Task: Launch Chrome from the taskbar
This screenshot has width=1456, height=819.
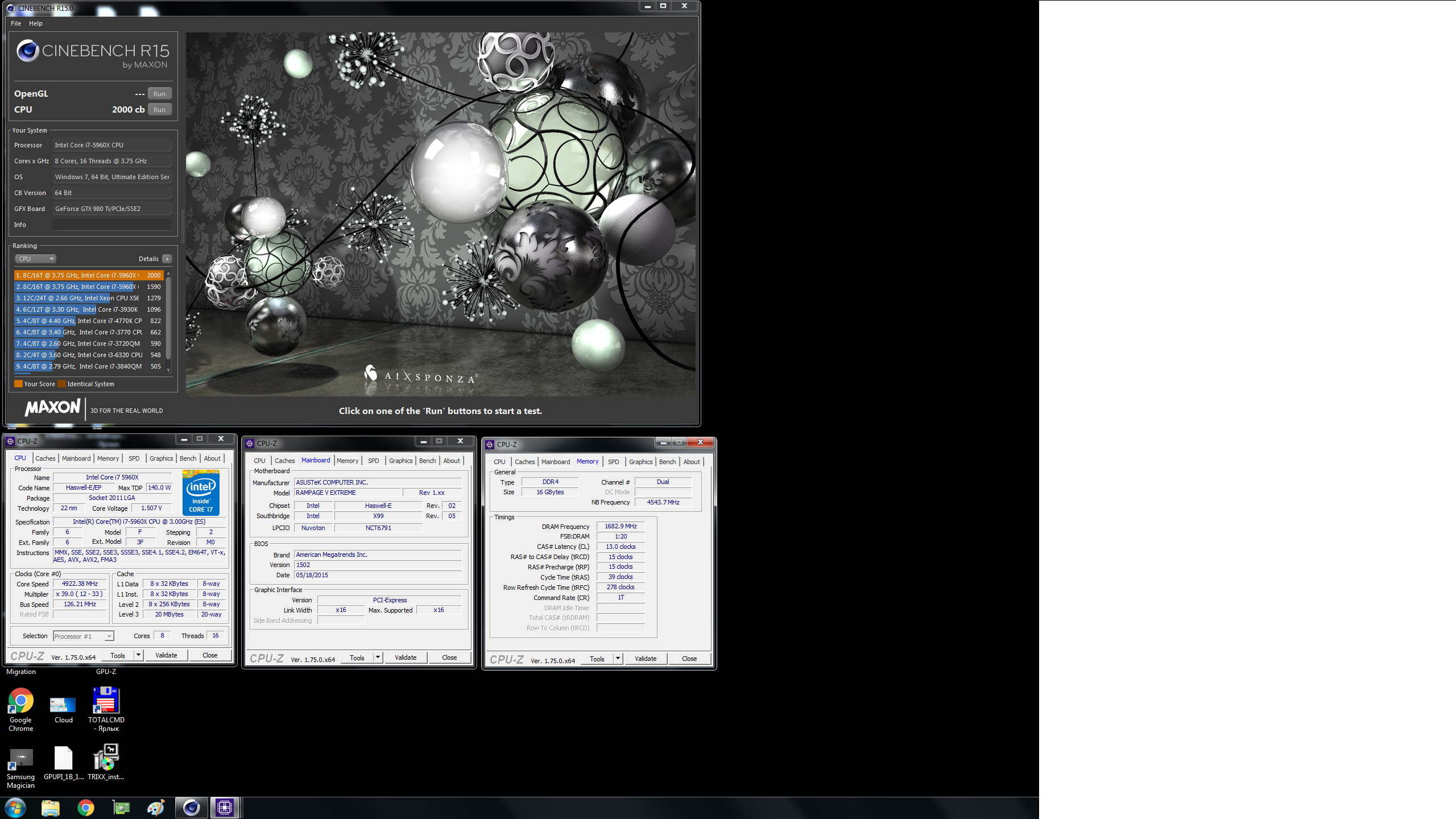Action: [86, 808]
